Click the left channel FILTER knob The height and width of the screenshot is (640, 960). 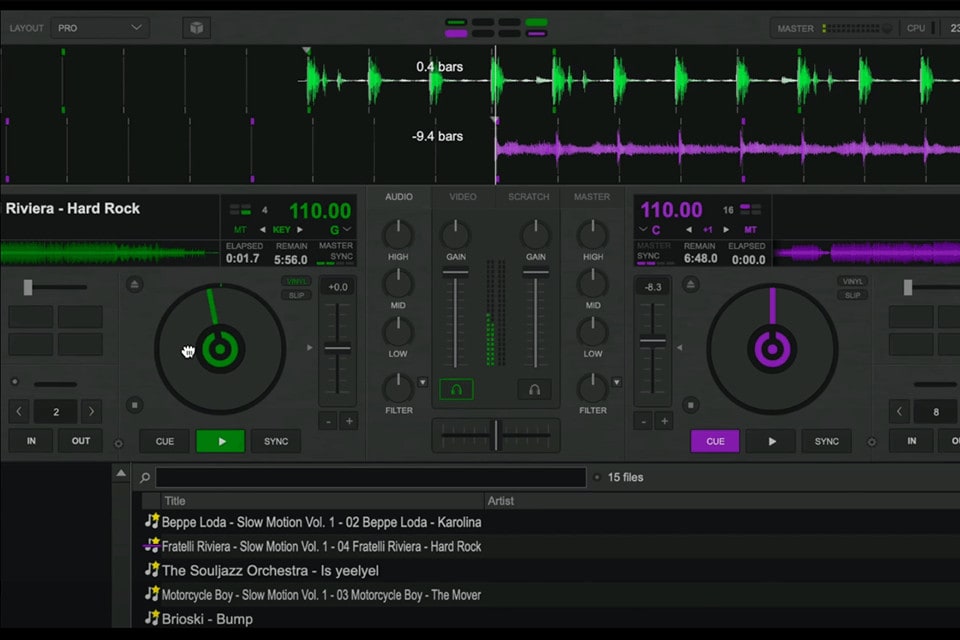(x=398, y=388)
